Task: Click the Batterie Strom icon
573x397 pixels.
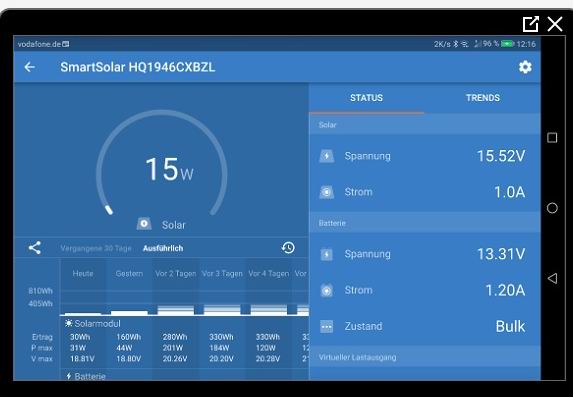Action: 326,290
